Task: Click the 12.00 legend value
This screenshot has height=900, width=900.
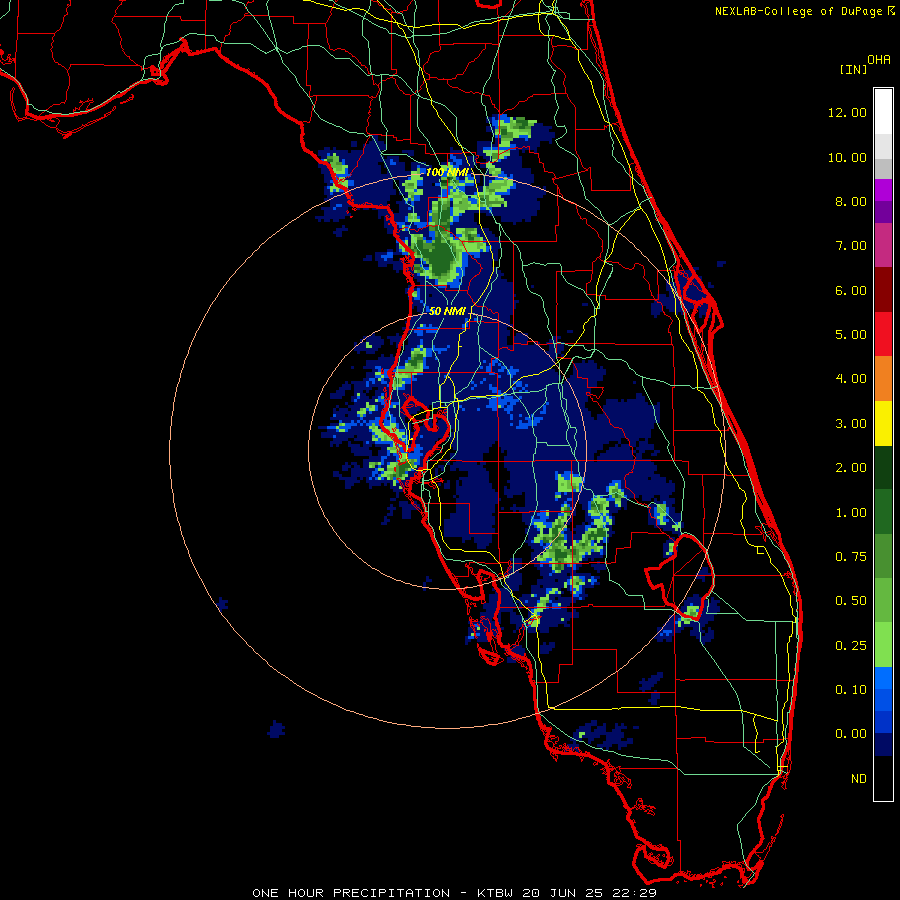Action: pos(847,112)
